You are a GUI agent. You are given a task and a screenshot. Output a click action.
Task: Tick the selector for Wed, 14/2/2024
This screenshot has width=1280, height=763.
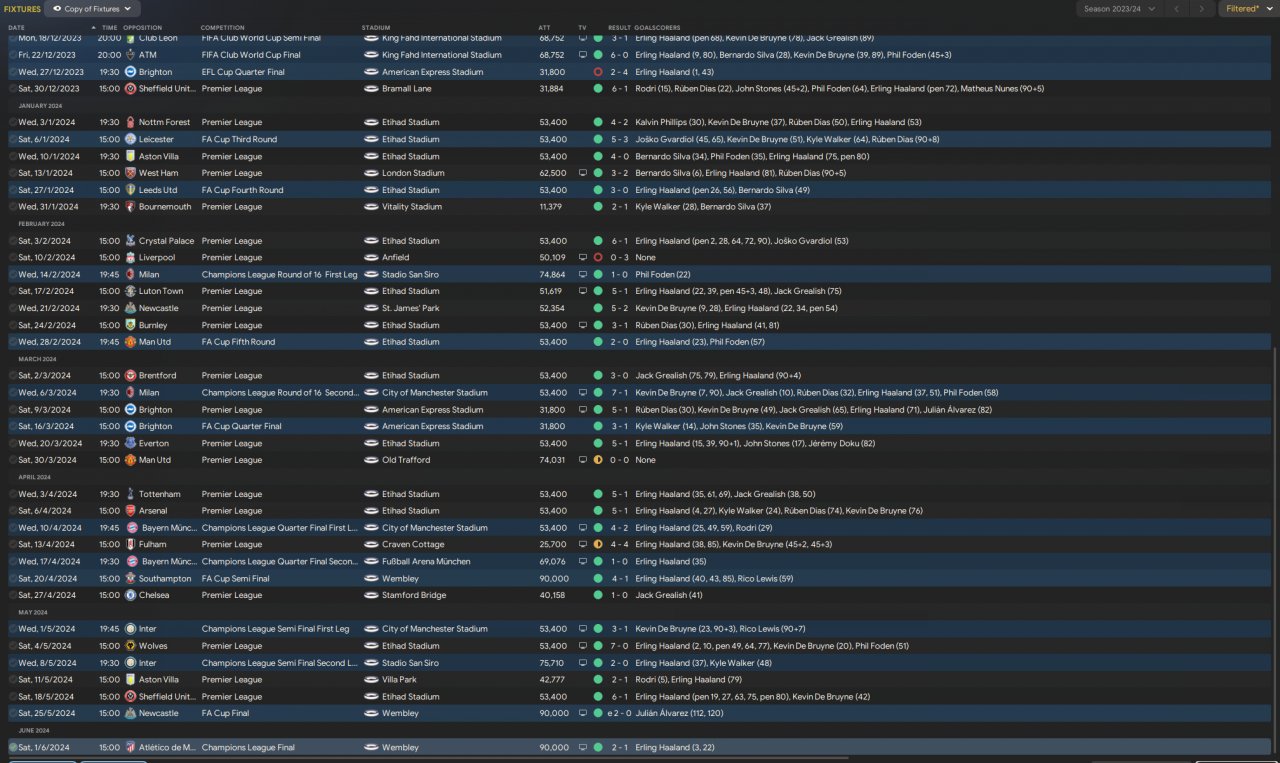[13, 274]
